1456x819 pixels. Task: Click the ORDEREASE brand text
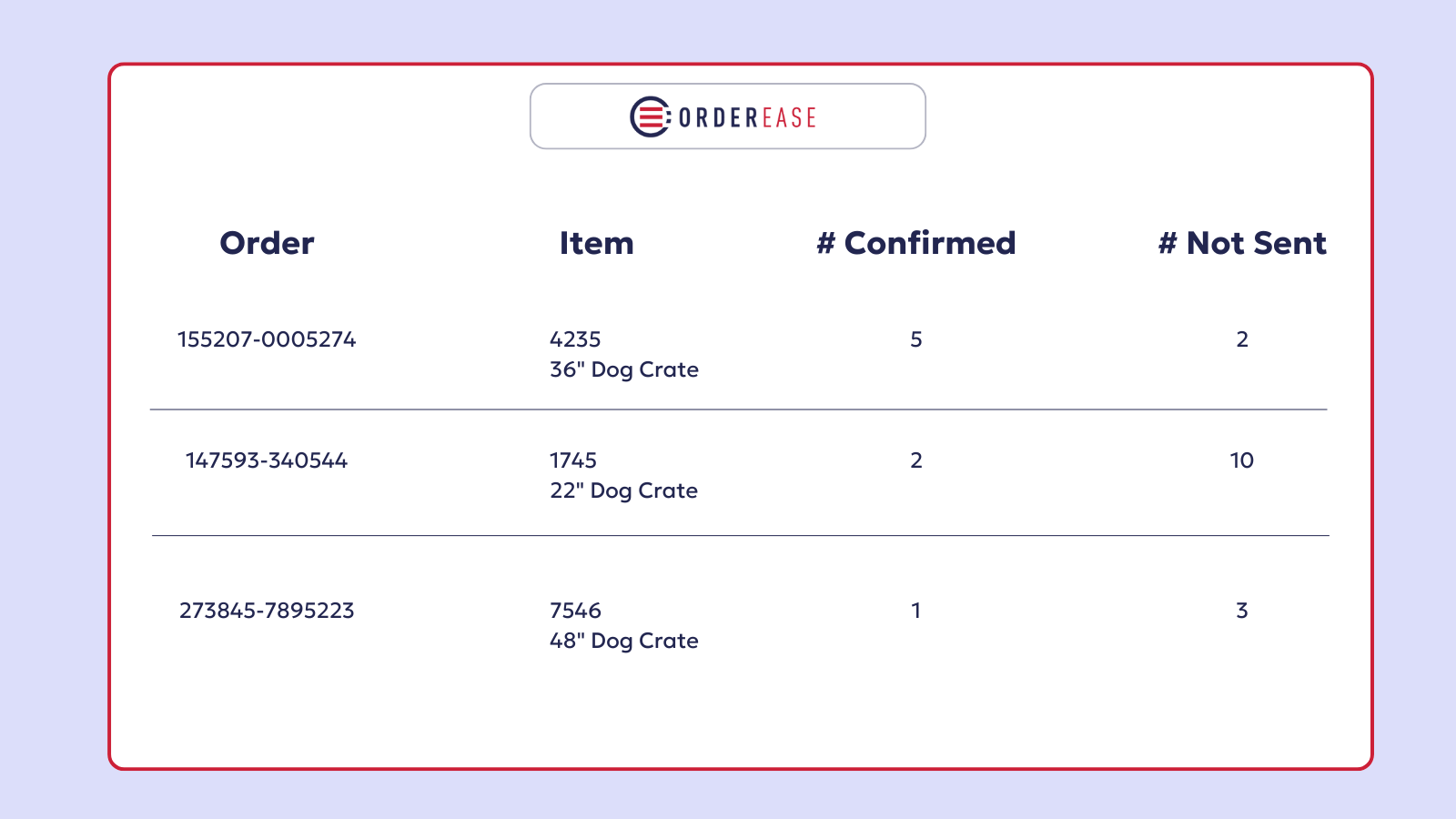tap(747, 118)
